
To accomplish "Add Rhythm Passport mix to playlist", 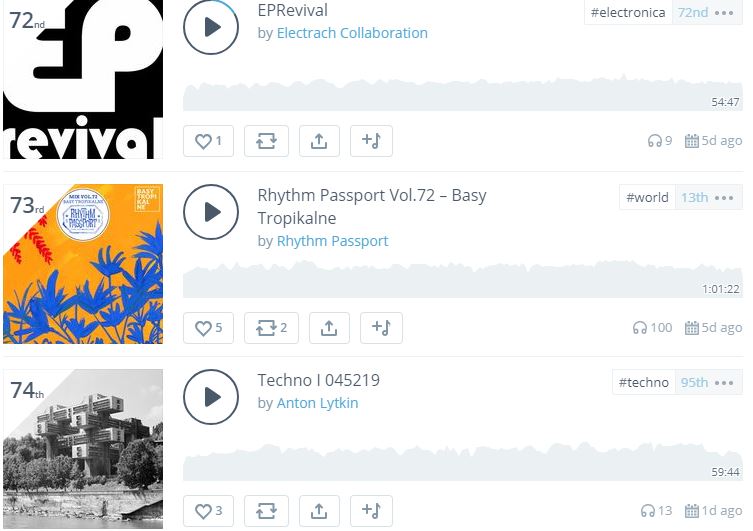I will [x=379, y=327].
